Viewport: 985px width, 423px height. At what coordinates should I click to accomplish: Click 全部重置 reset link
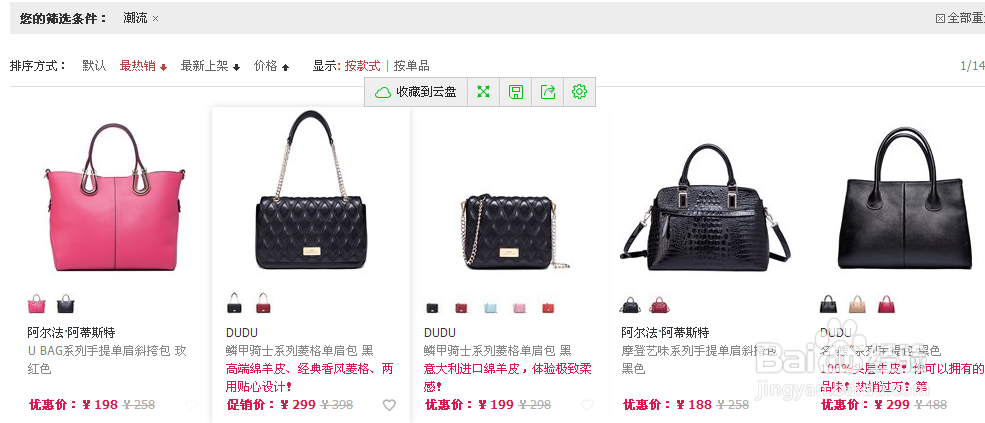(961, 19)
